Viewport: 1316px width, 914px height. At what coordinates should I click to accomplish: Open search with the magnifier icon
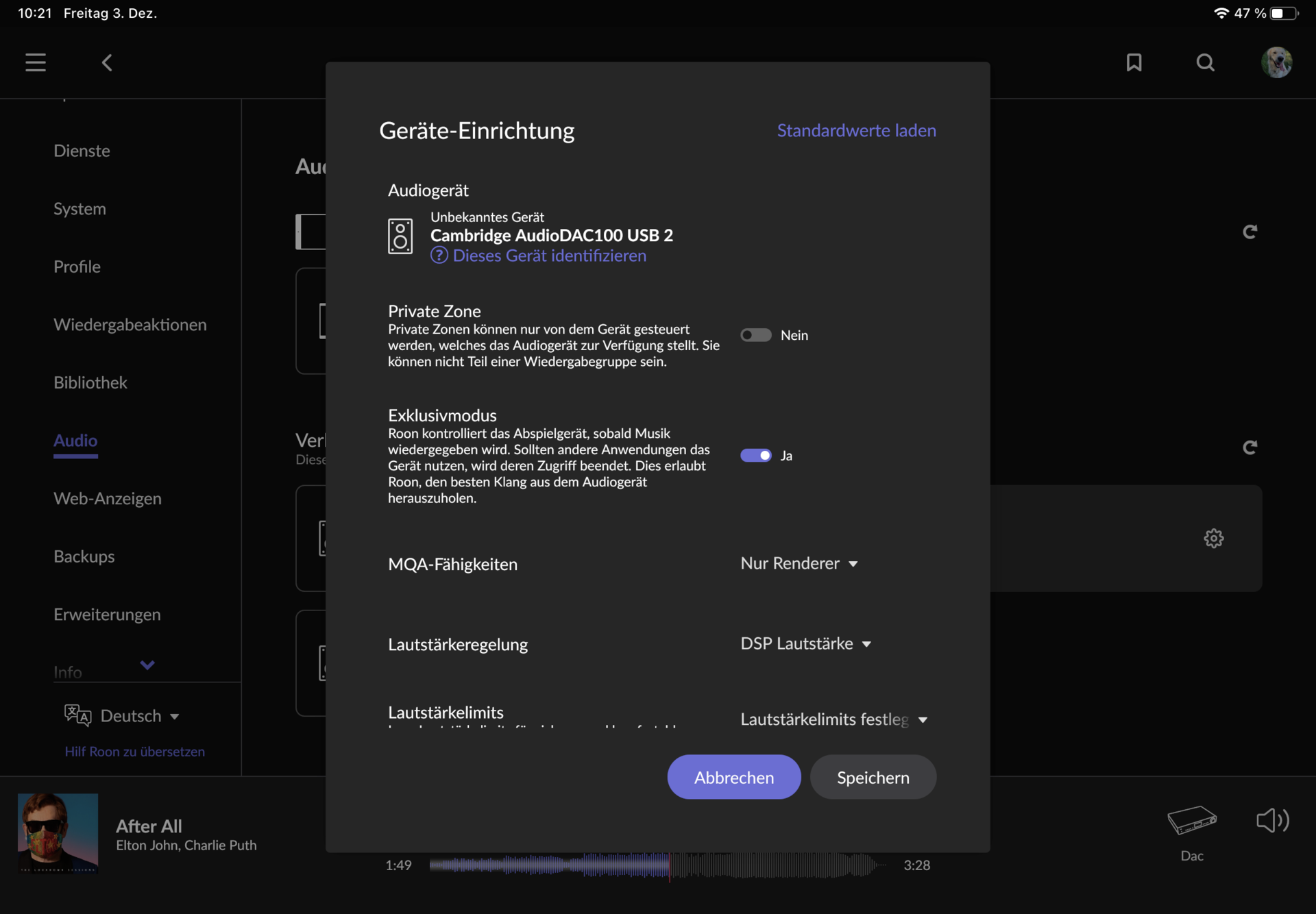point(1205,62)
